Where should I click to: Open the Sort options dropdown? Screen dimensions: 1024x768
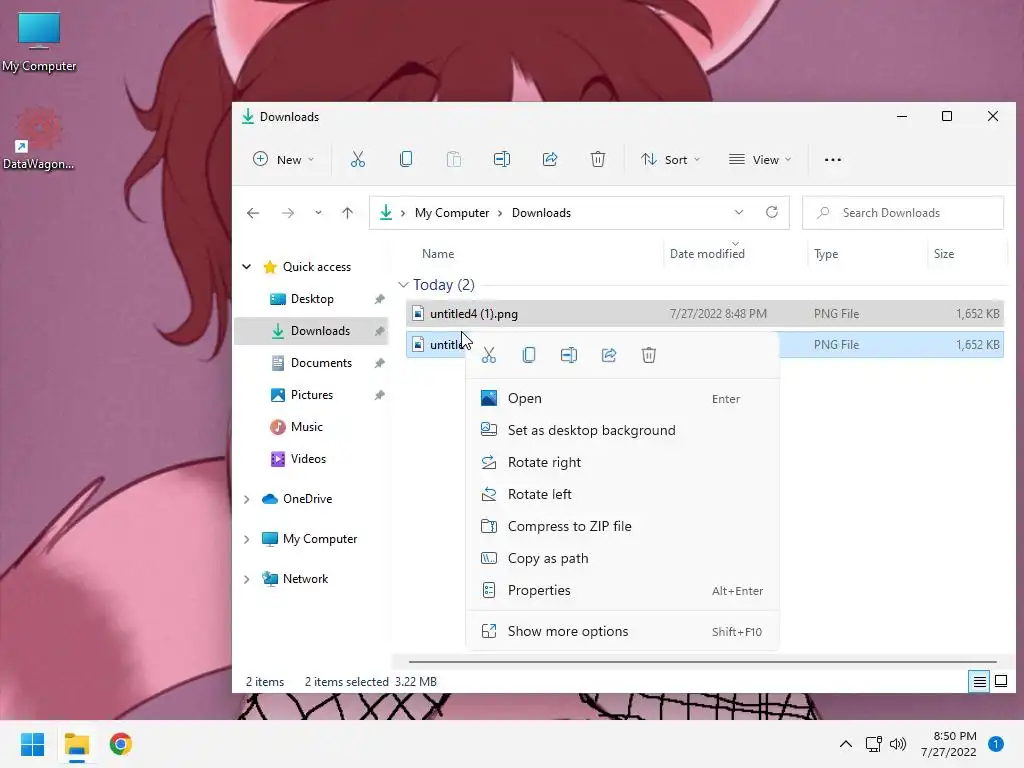point(670,159)
